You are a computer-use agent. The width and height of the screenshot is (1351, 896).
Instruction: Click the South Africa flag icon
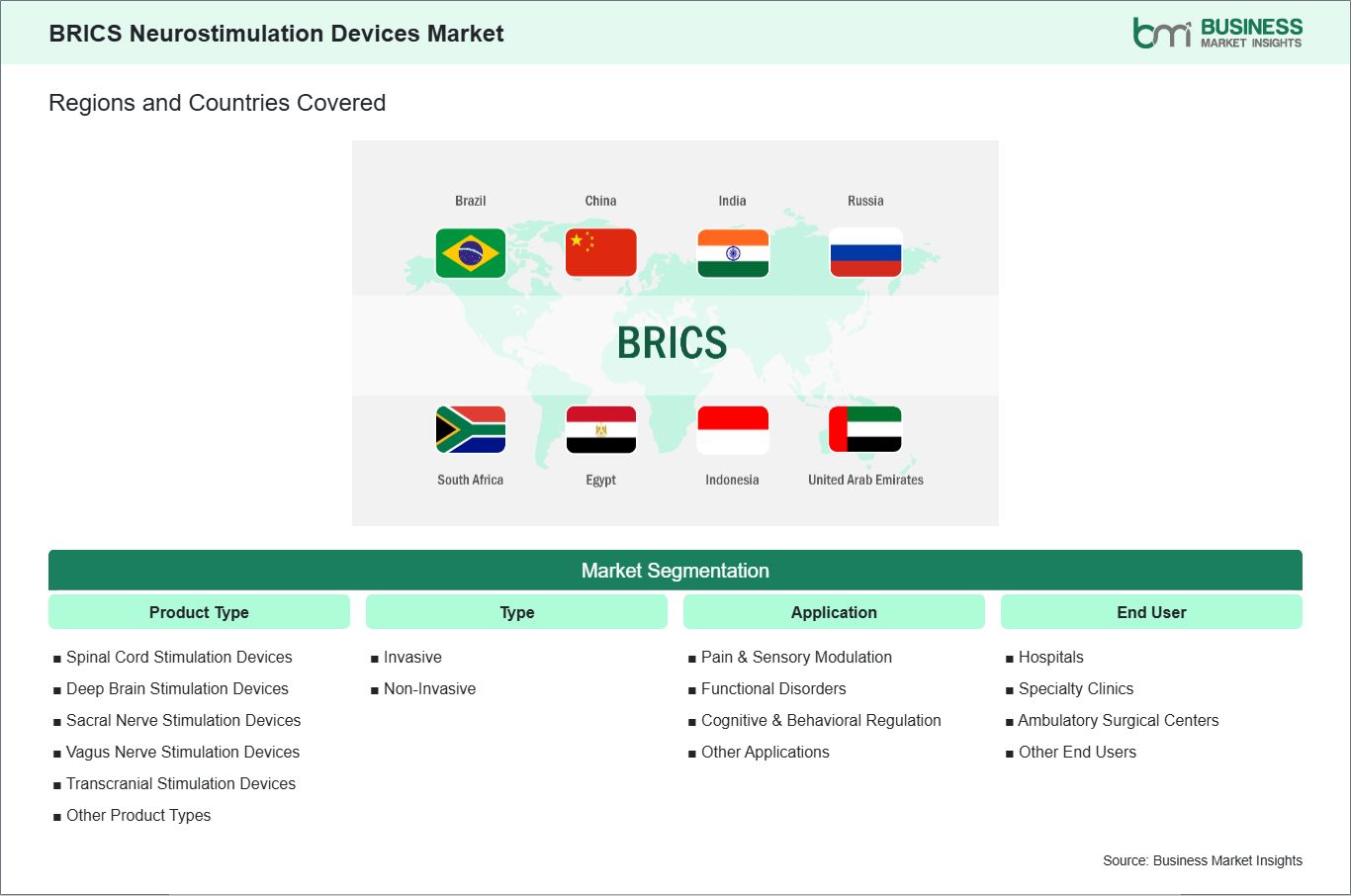(x=471, y=430)
